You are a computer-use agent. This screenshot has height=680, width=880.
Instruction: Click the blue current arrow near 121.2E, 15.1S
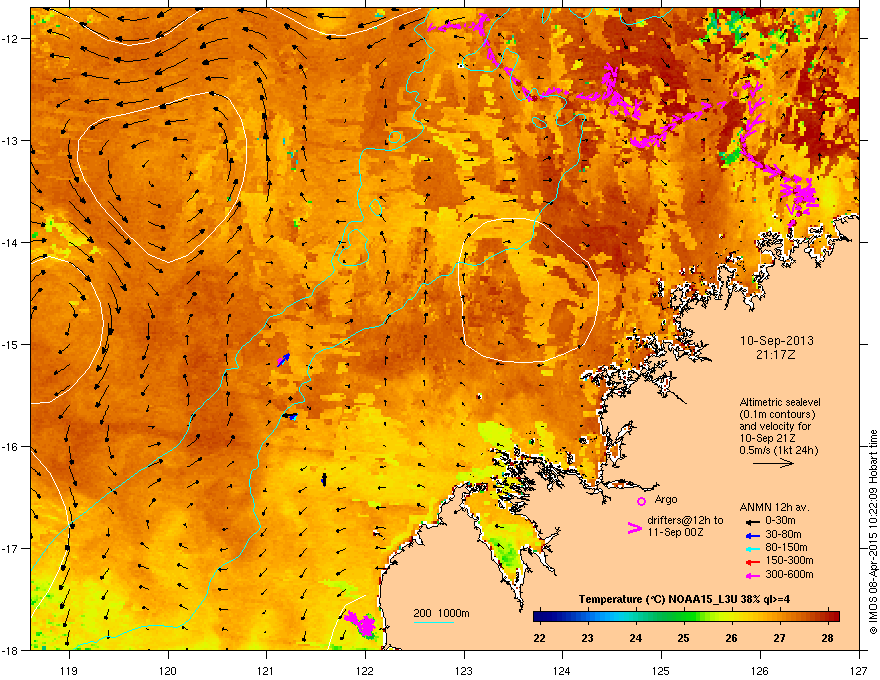tap(284, 360)
